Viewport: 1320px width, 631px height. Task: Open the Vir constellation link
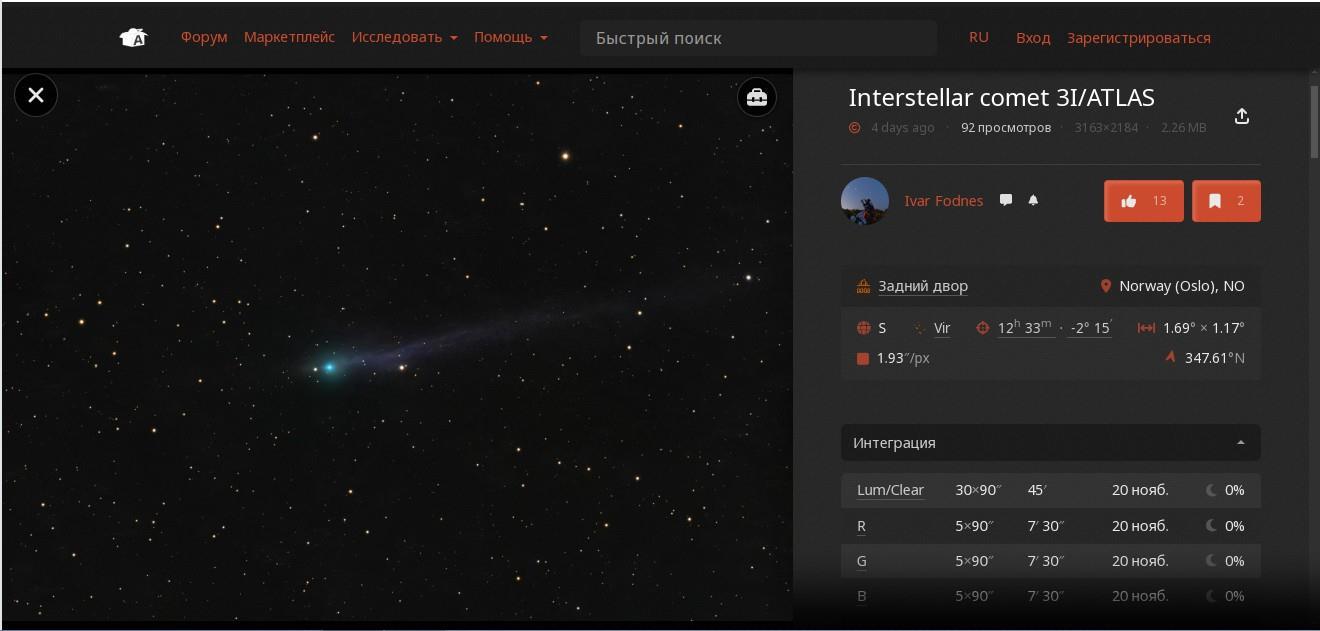point(942,328)
